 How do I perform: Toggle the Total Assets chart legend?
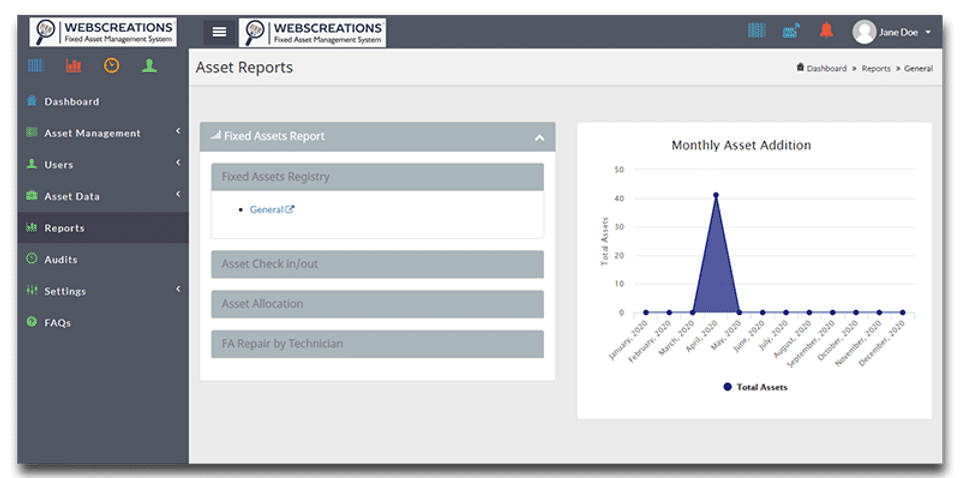click(x=755, y=387)
